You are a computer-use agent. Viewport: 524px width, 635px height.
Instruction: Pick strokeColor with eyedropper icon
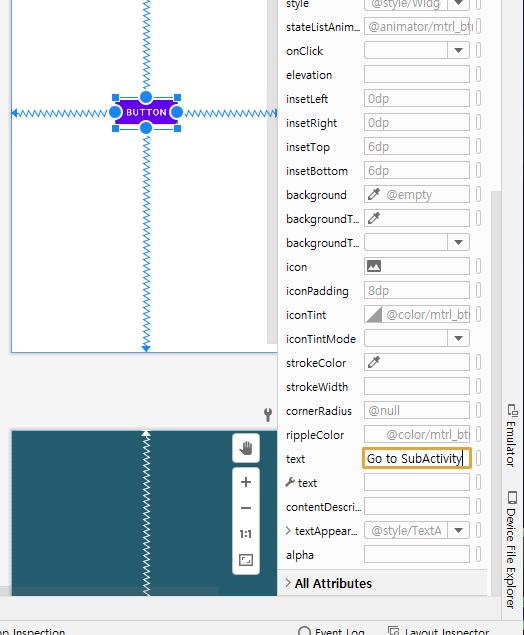click(x=374, y=362)
